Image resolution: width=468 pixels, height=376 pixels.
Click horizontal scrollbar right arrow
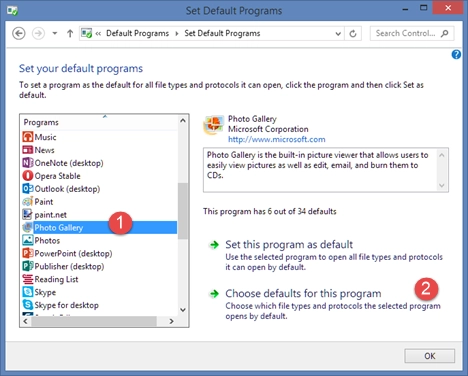tap(171, 321)
